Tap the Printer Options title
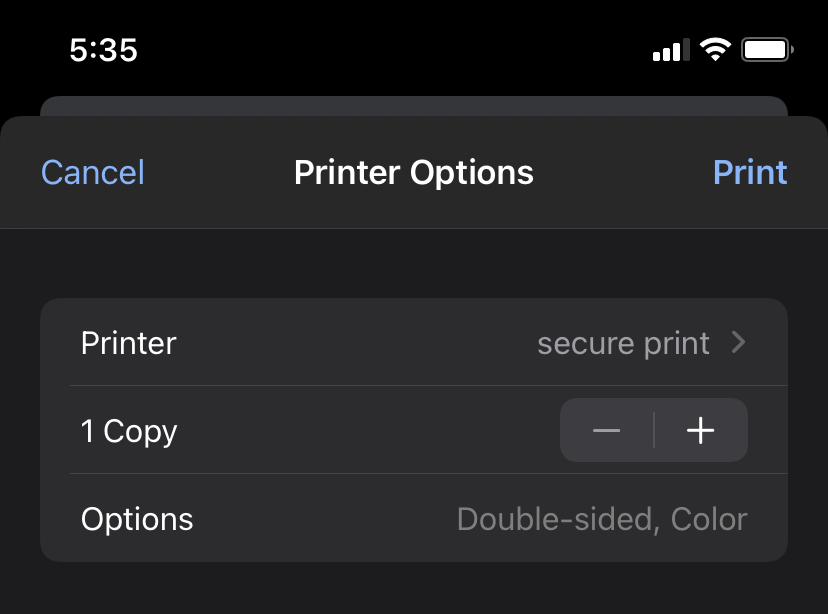The height and width of the screenshot is (614, 828). (413, 172)
